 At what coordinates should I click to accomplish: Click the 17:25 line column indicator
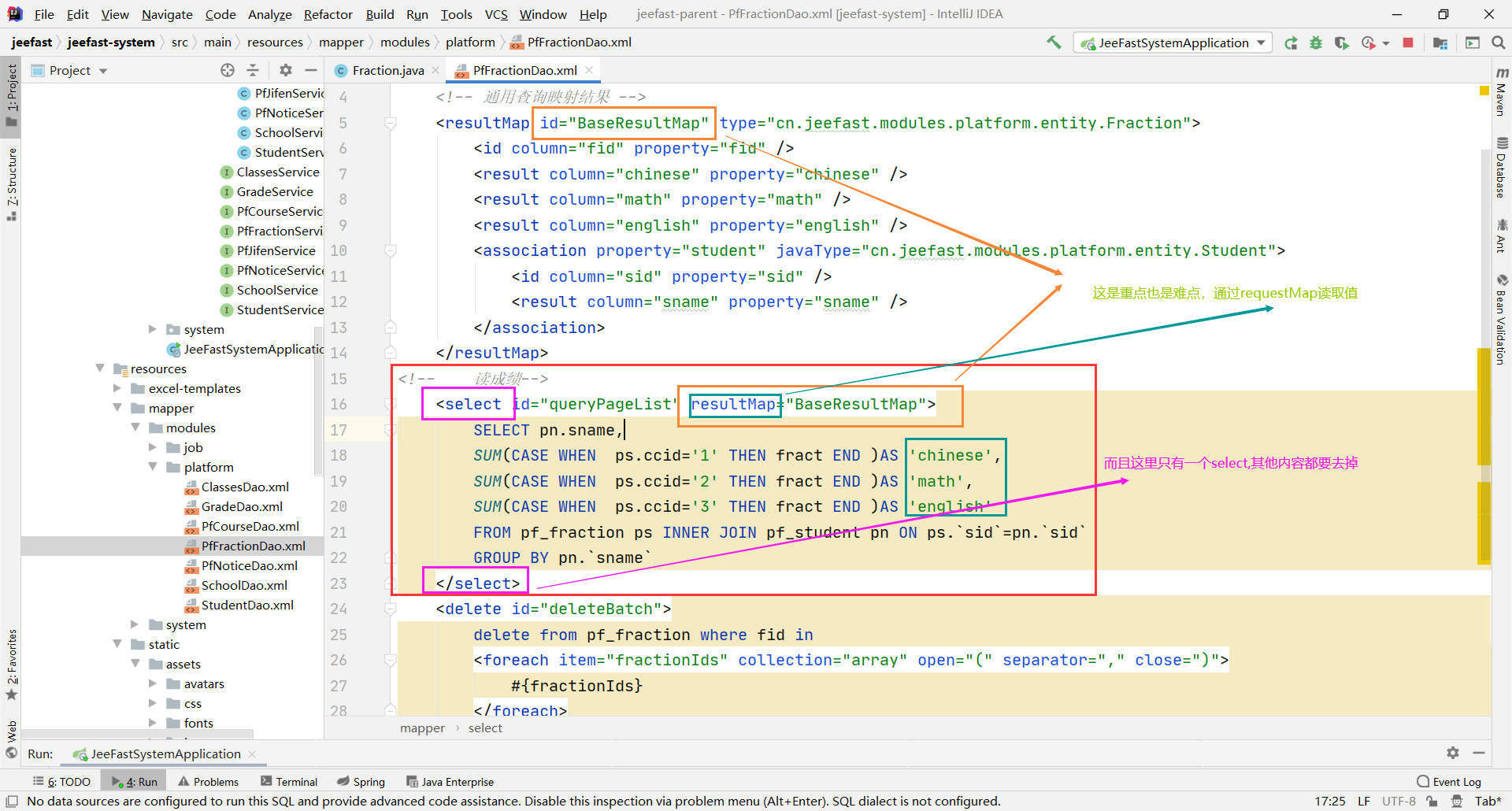(x=1329, y=802)
